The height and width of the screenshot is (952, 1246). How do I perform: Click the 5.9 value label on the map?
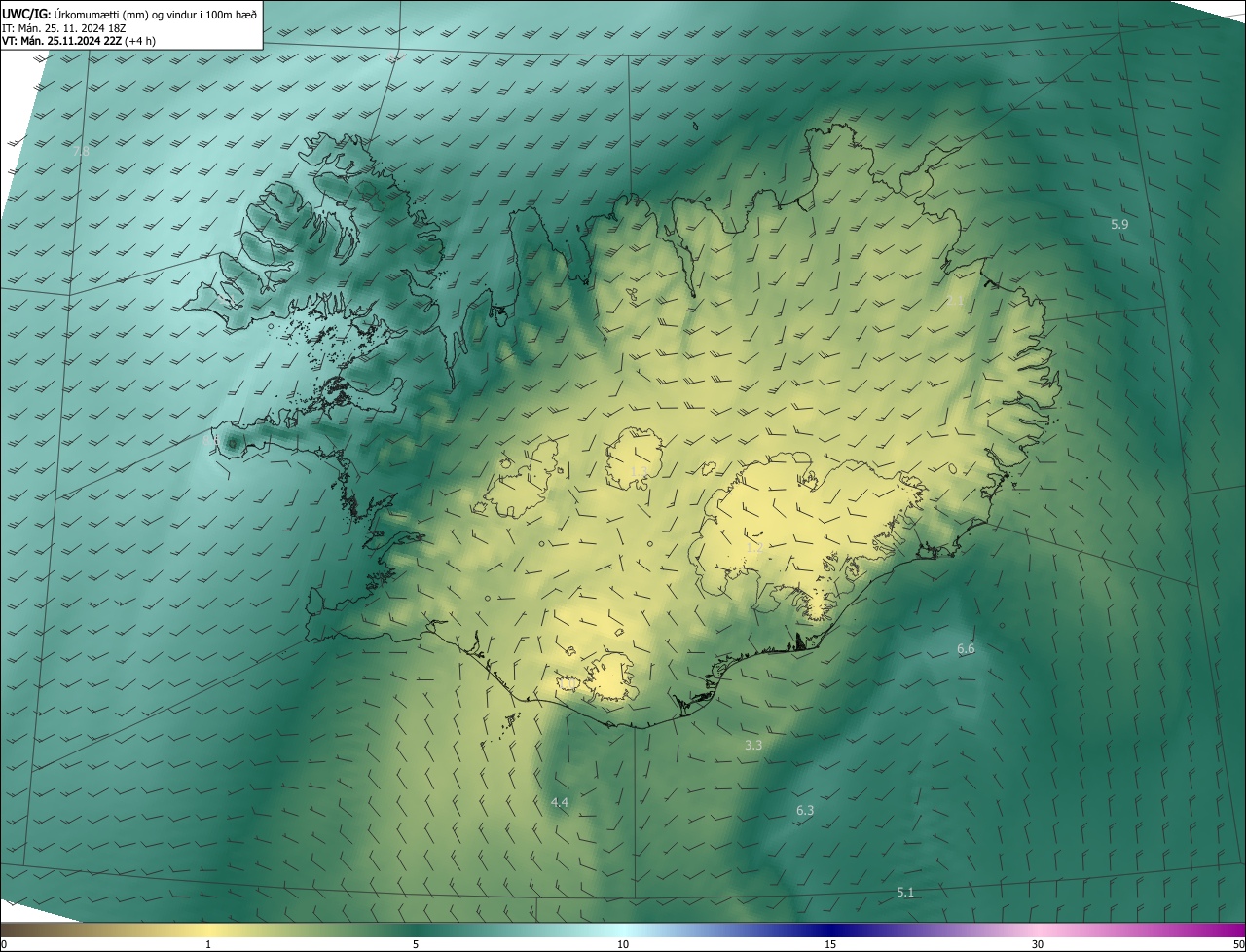(1119, 225)
